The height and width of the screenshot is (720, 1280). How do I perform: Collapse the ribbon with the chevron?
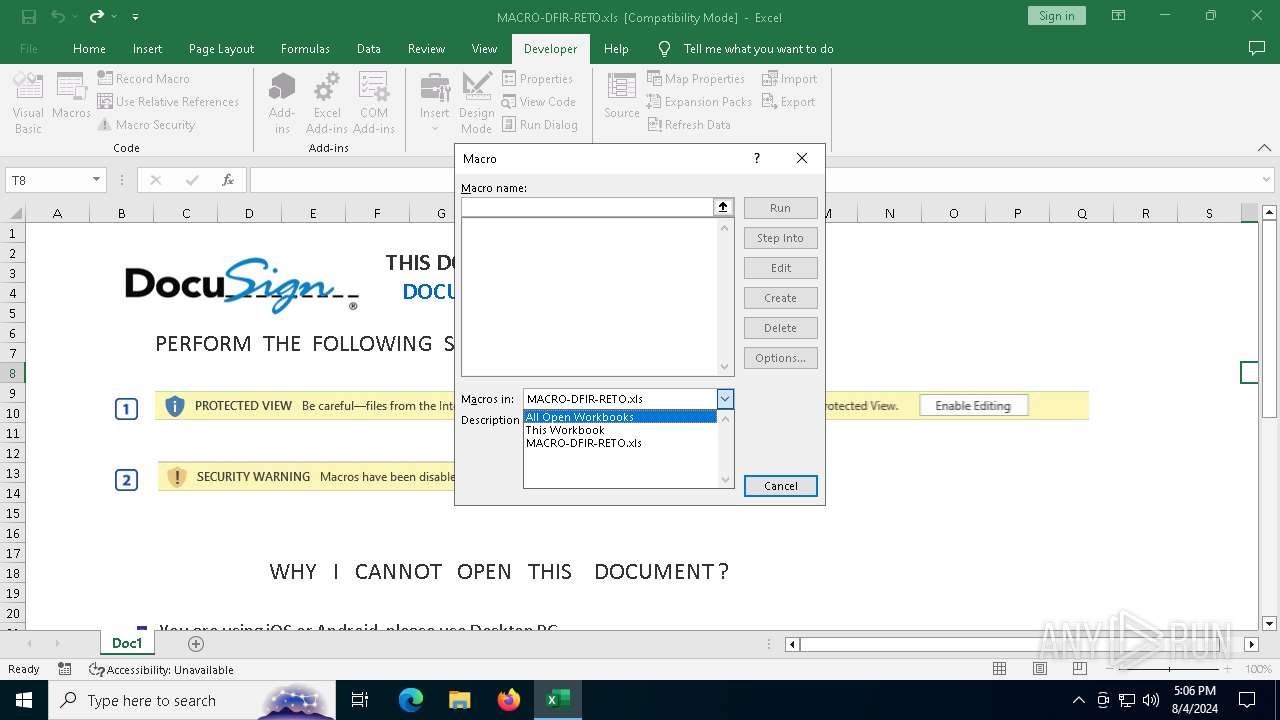[x=1263, y=148]
